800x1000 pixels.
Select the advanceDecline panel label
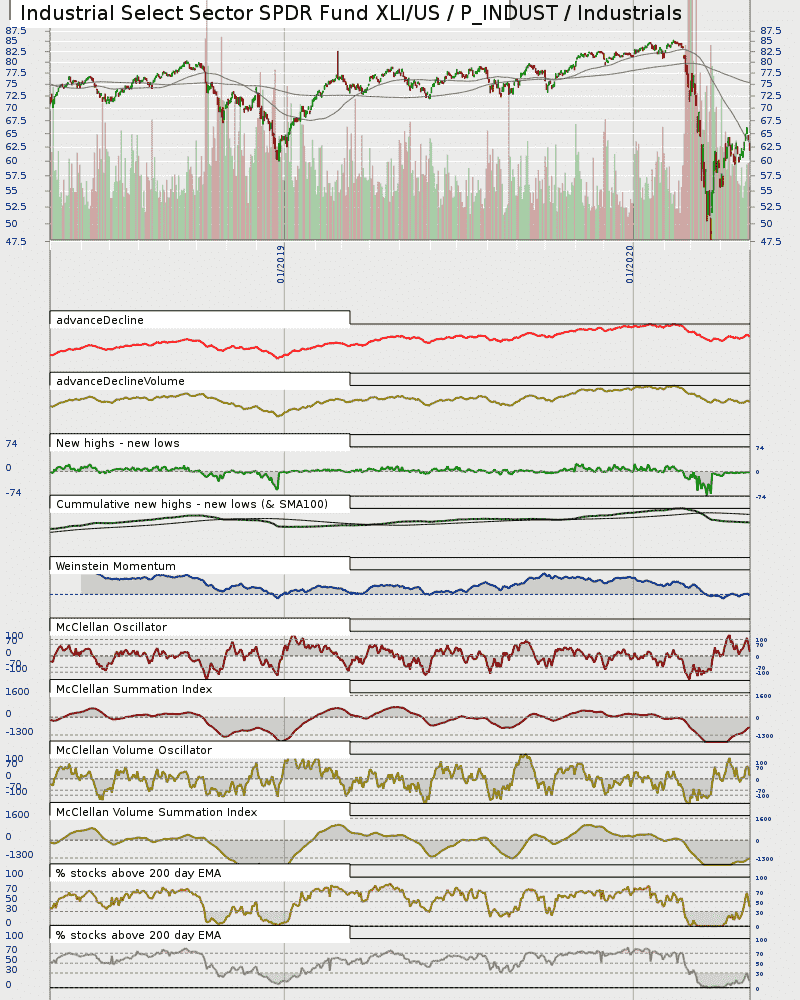point(100,320)
